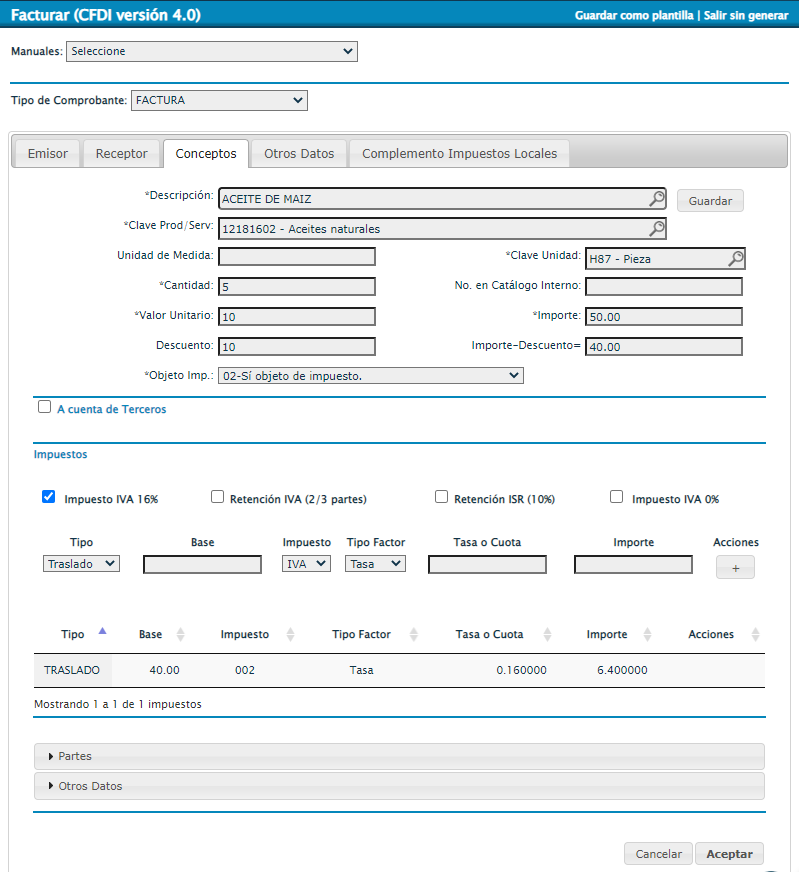
Task: Enable Retención IVA (2/3 partes) checkbox
Action: (x=217, y=497)
